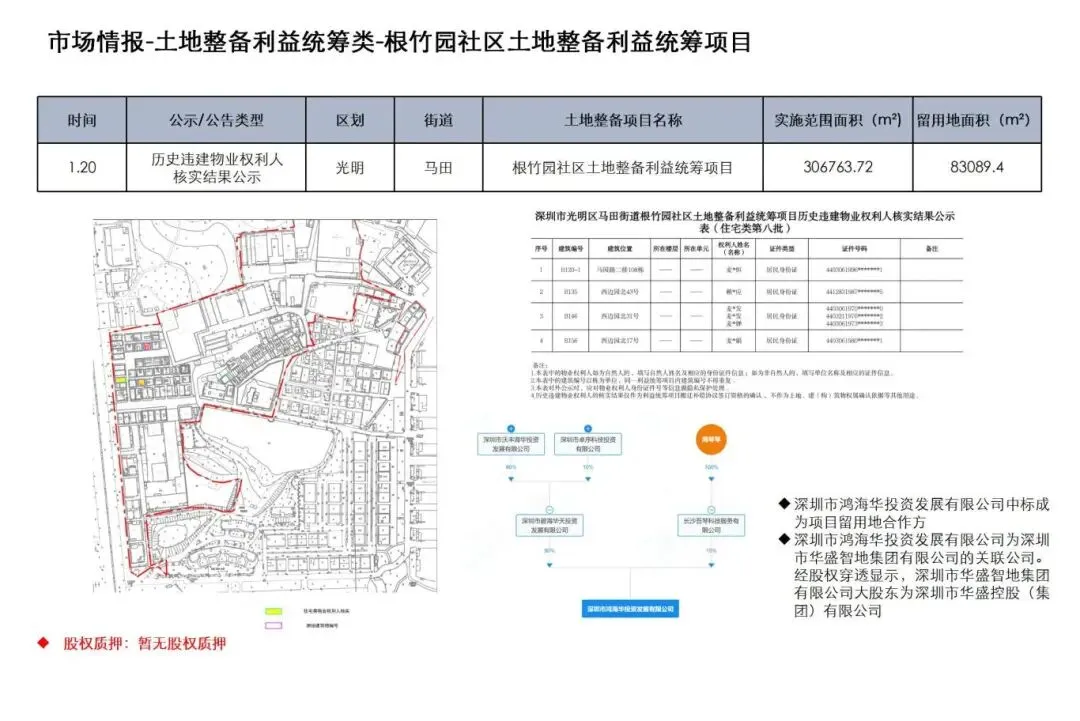Select the orange circular person node
Viewport: 1080px width, 721px height.
tap(711, 439)
